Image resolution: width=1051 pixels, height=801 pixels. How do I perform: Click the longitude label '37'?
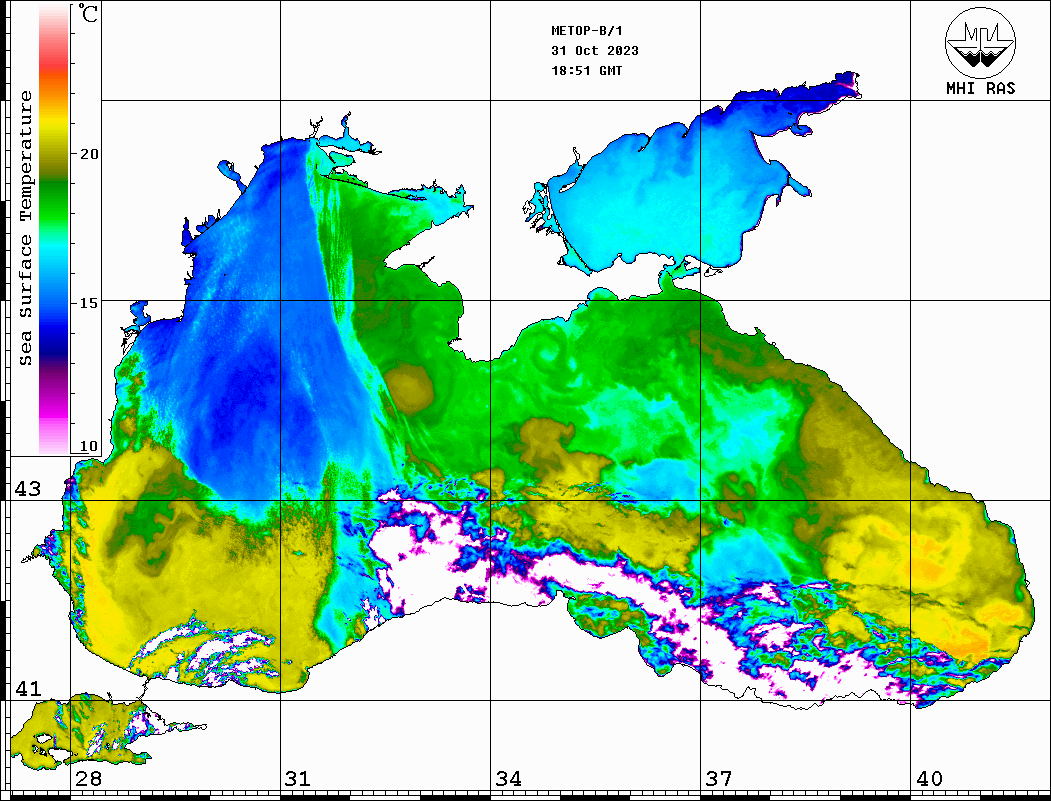click(x=719, y=779)
